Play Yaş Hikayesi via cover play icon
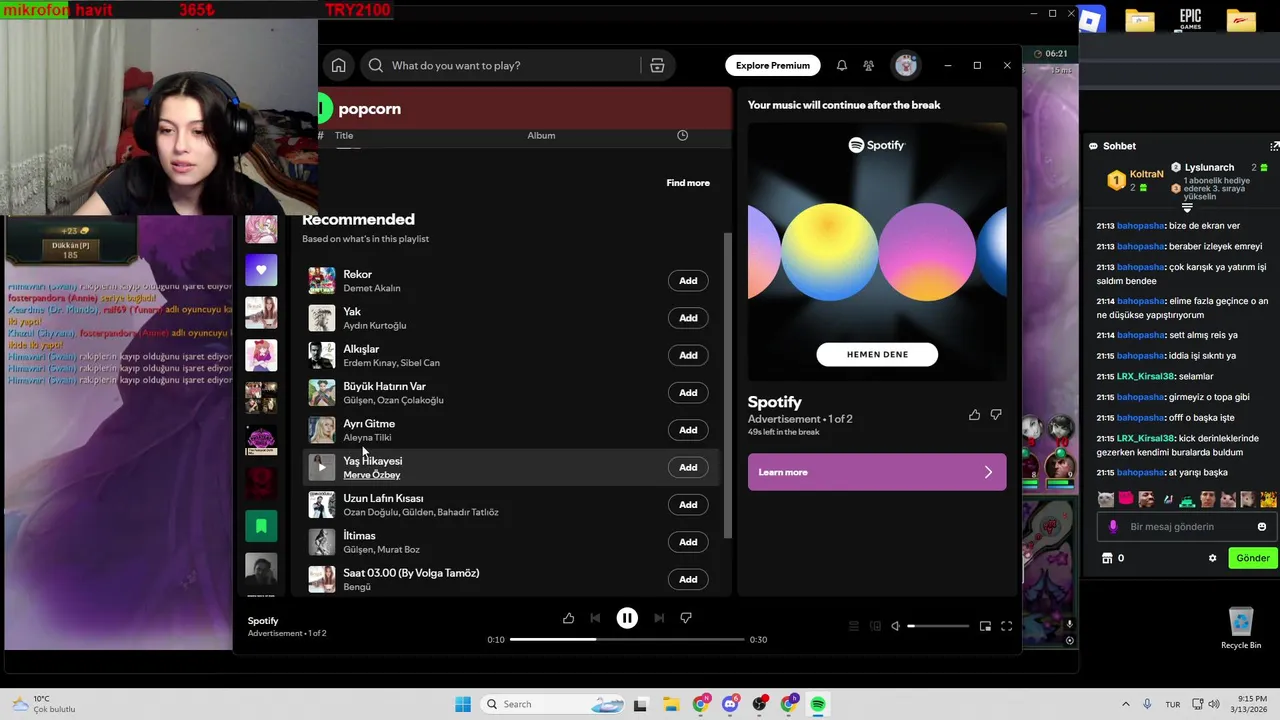The image size is (1280, 720). (321, 467)
